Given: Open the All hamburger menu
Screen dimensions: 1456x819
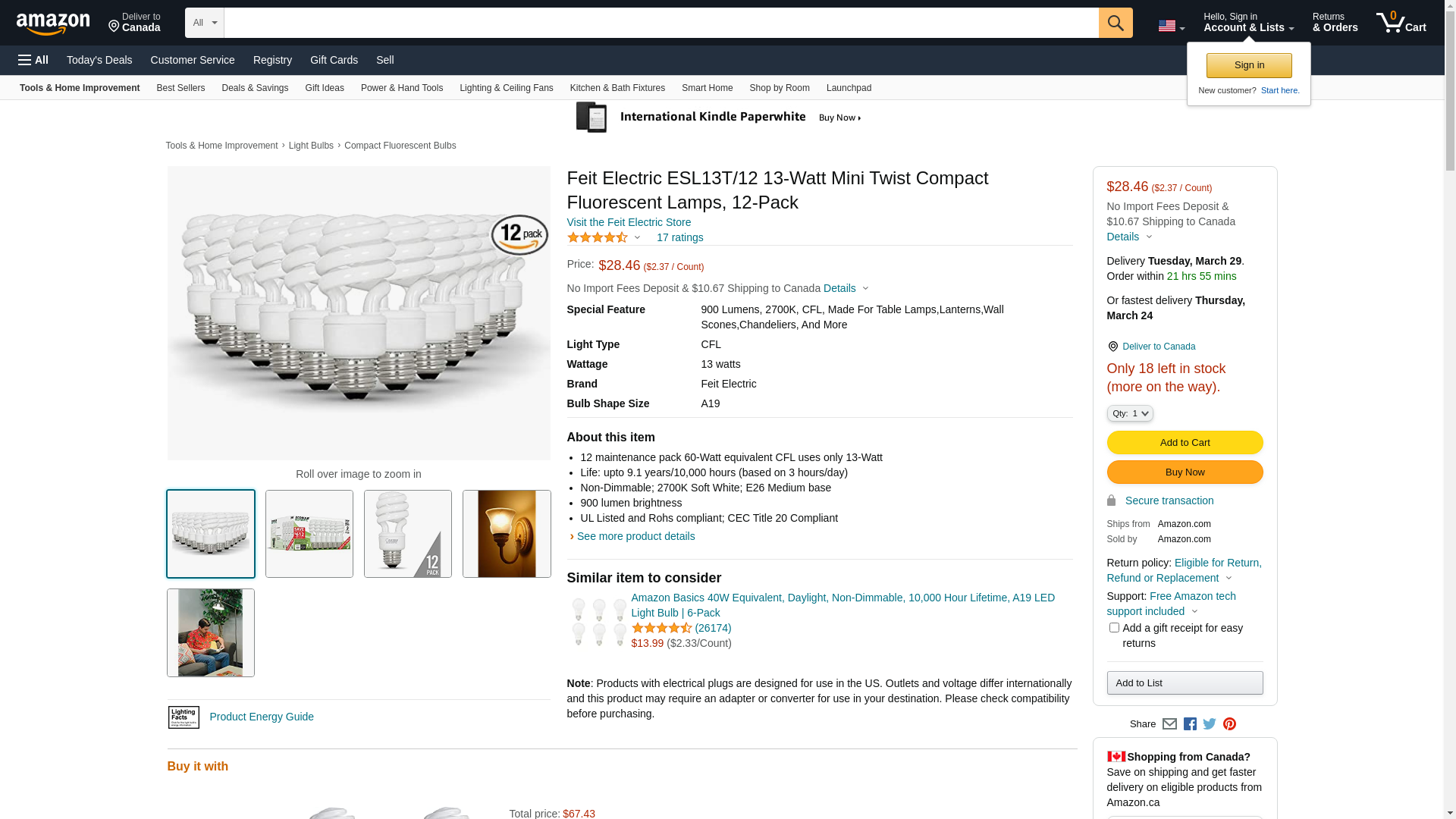Looking at the screenshot, I should point(33,60).
